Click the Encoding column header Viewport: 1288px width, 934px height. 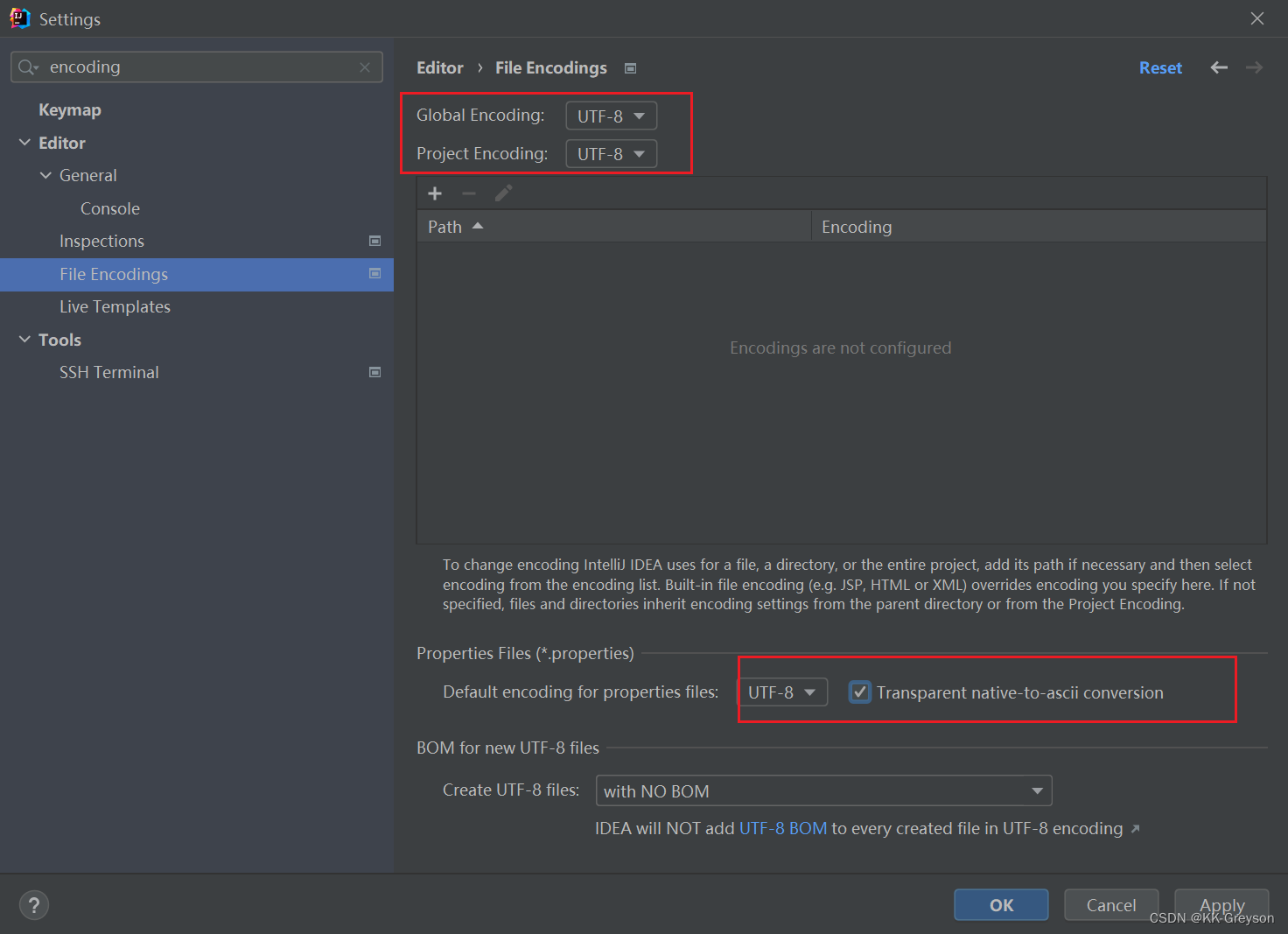(x=1039, y=227)
